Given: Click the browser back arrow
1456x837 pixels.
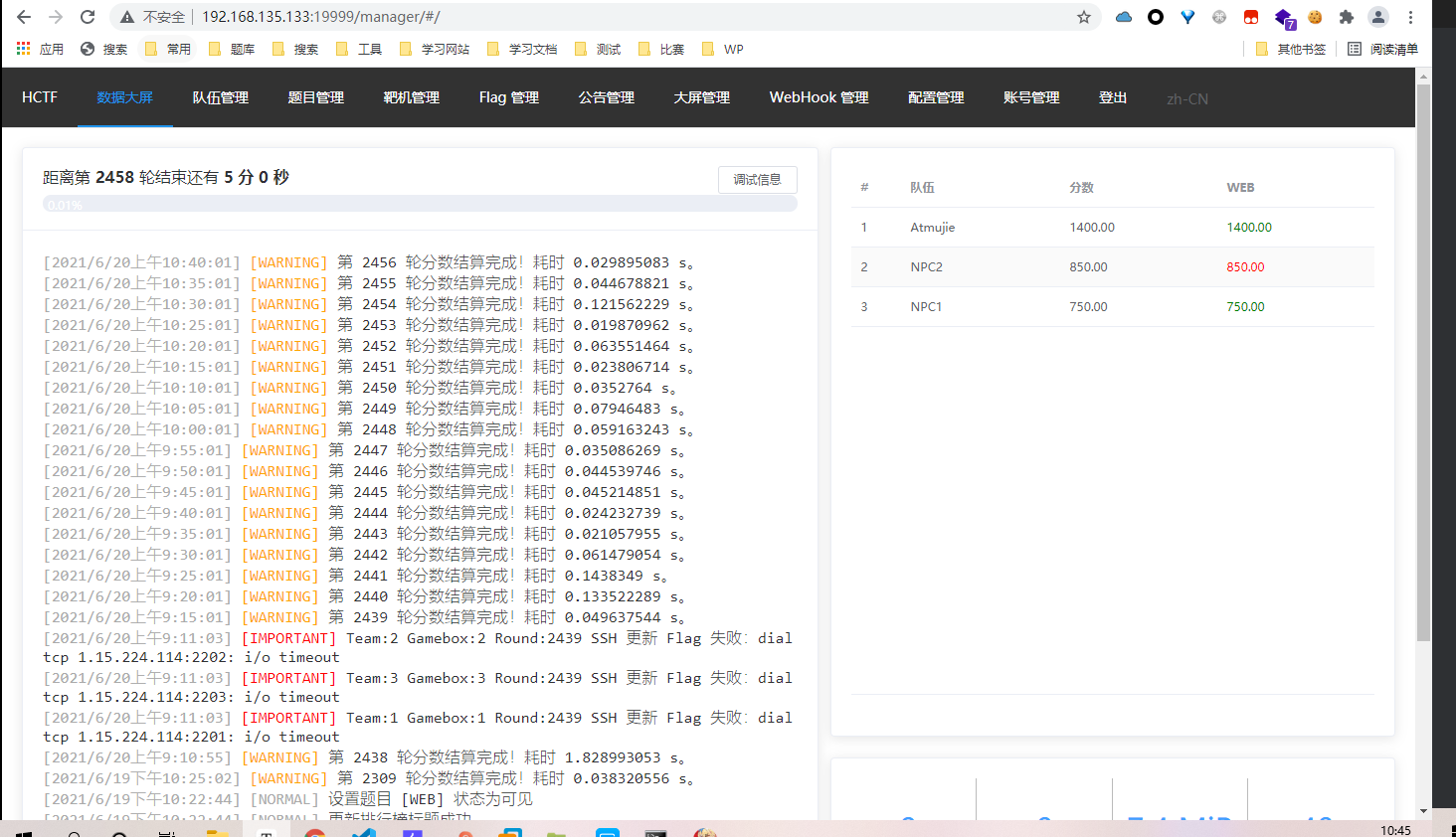Looking at the screenshot, I should 24,17.
